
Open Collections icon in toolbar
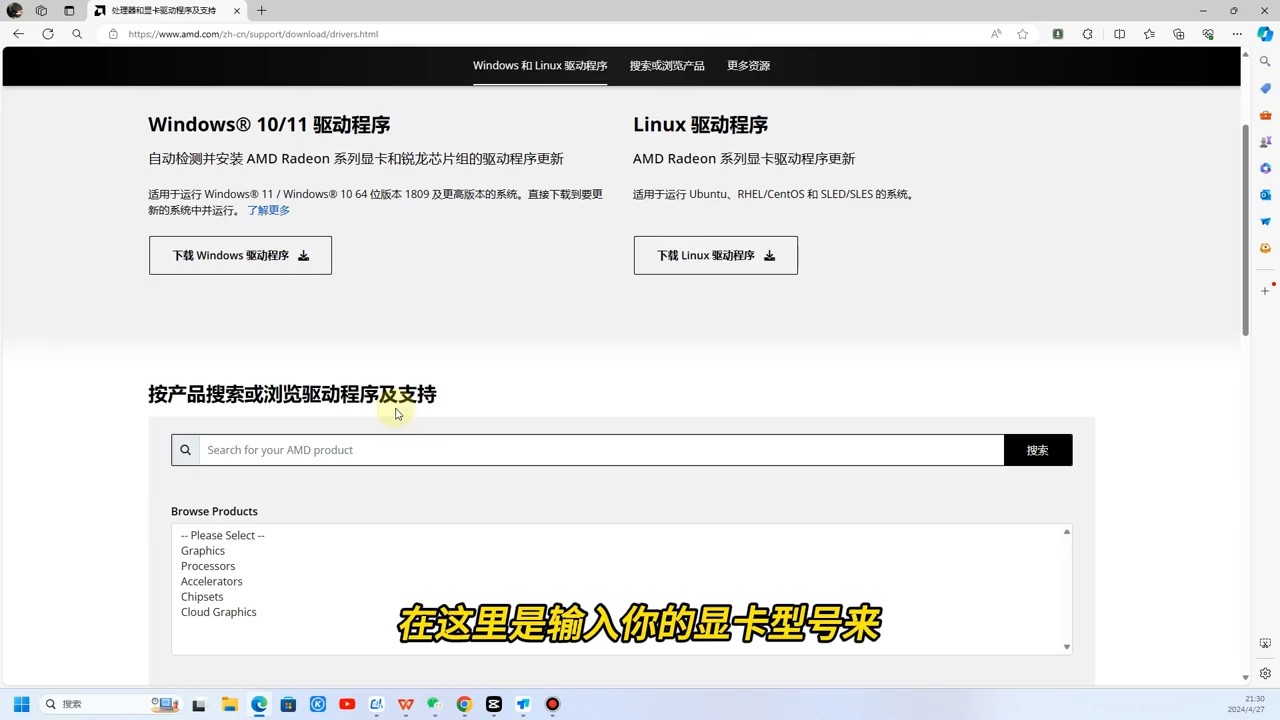point(1179,34)
